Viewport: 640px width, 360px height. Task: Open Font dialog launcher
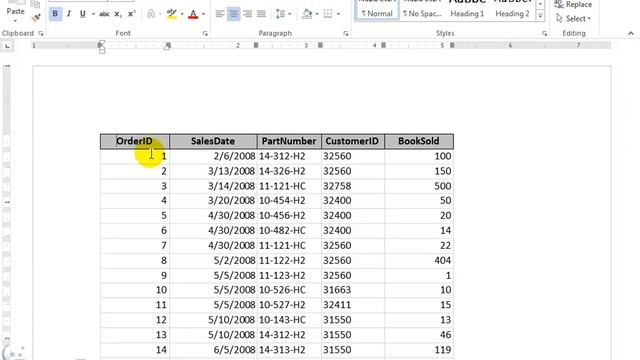[x=205, y=33]
